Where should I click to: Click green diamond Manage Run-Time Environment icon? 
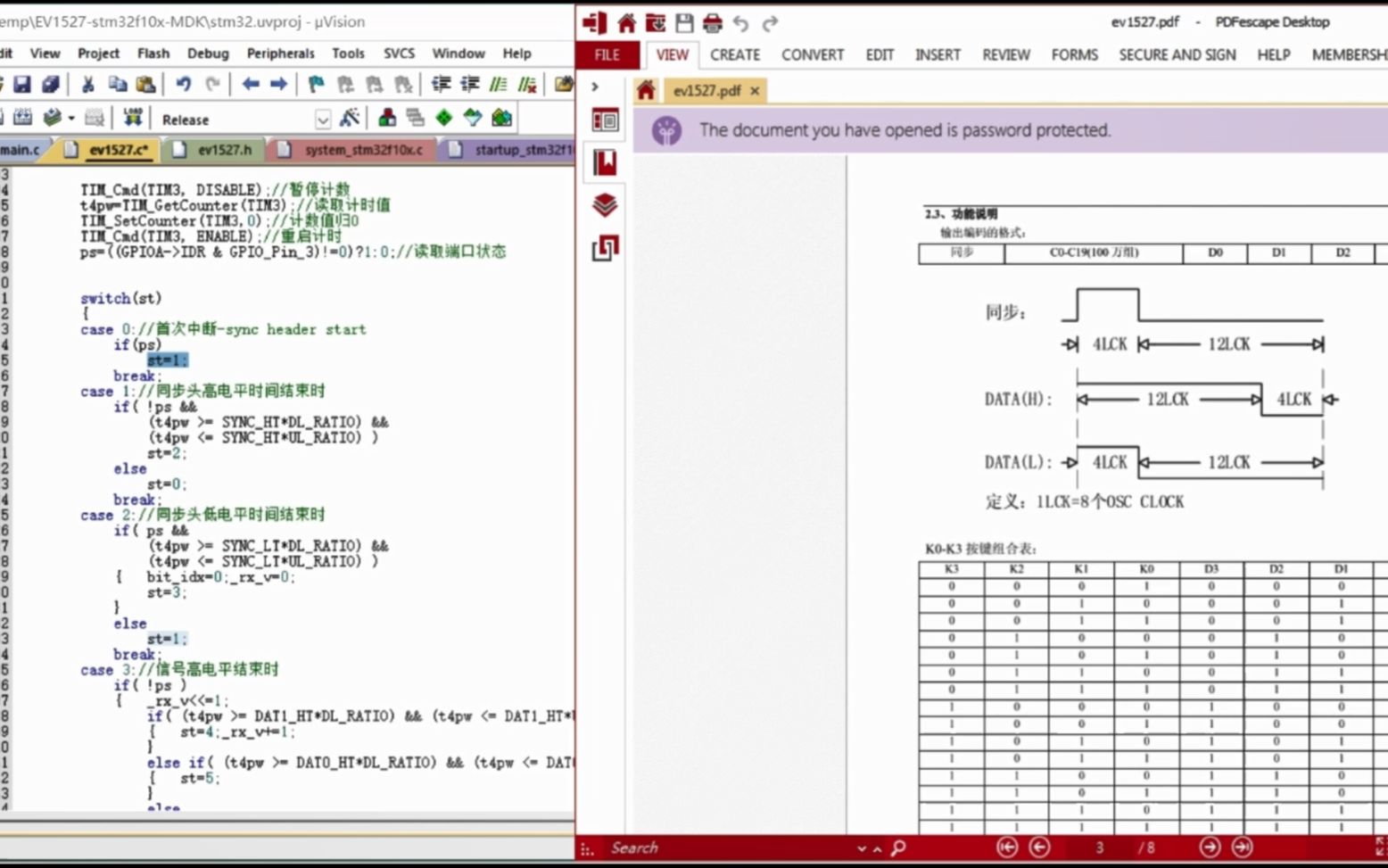click(x=443, y=118)
